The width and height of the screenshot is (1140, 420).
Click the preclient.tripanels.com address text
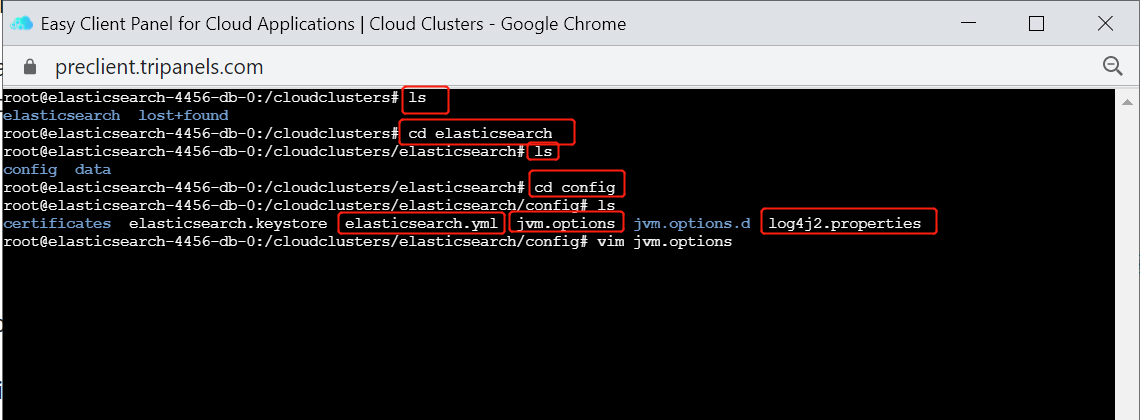(x=159, y=68)
